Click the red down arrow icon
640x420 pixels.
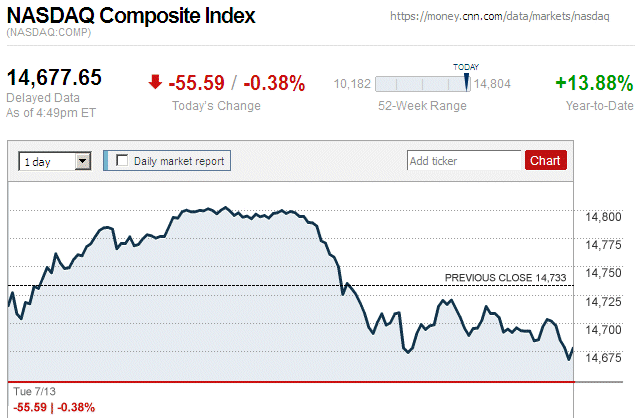[154, 83]
